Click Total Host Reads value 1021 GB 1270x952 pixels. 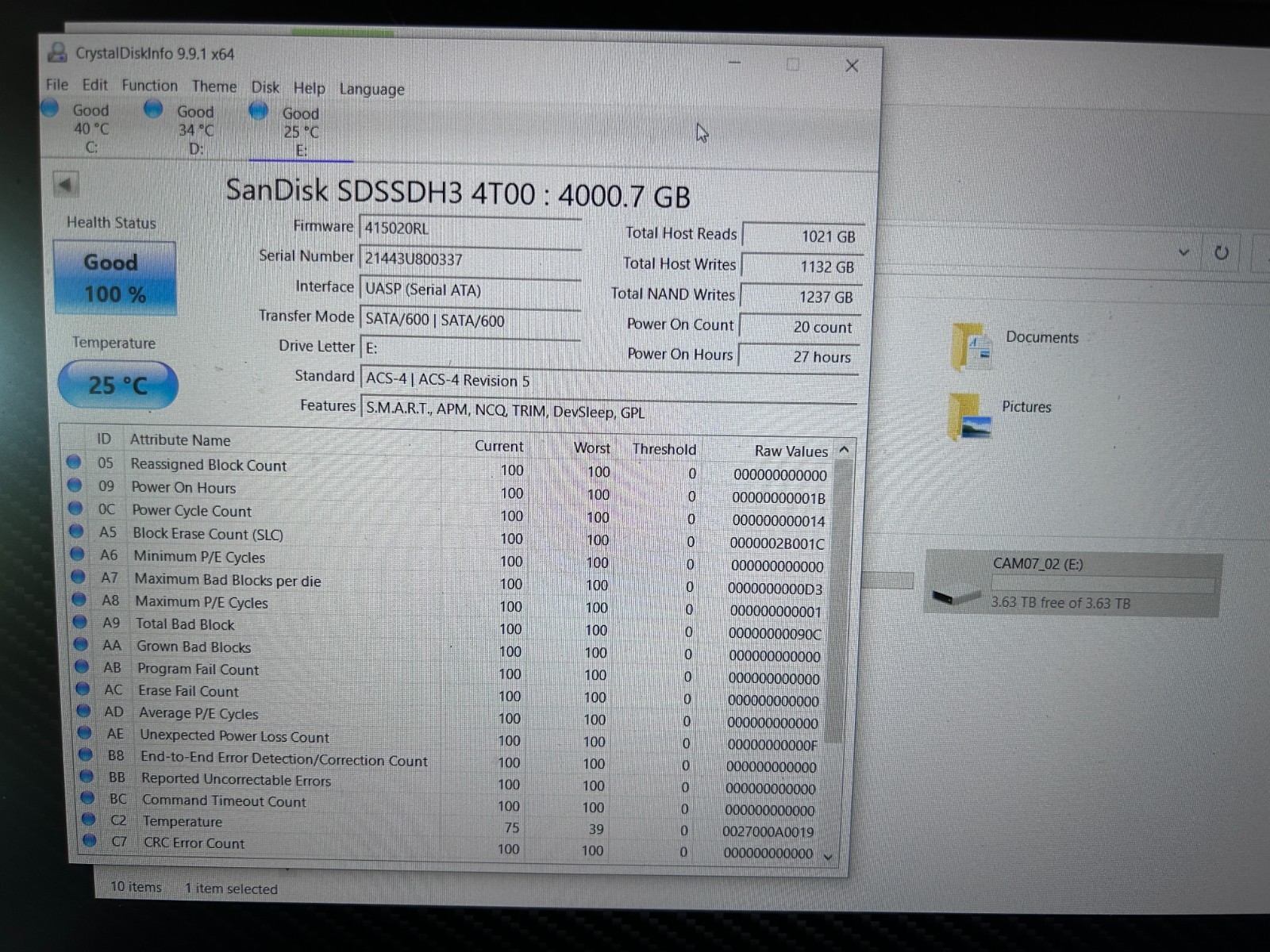pyautogui.click(x=802, y=236)
